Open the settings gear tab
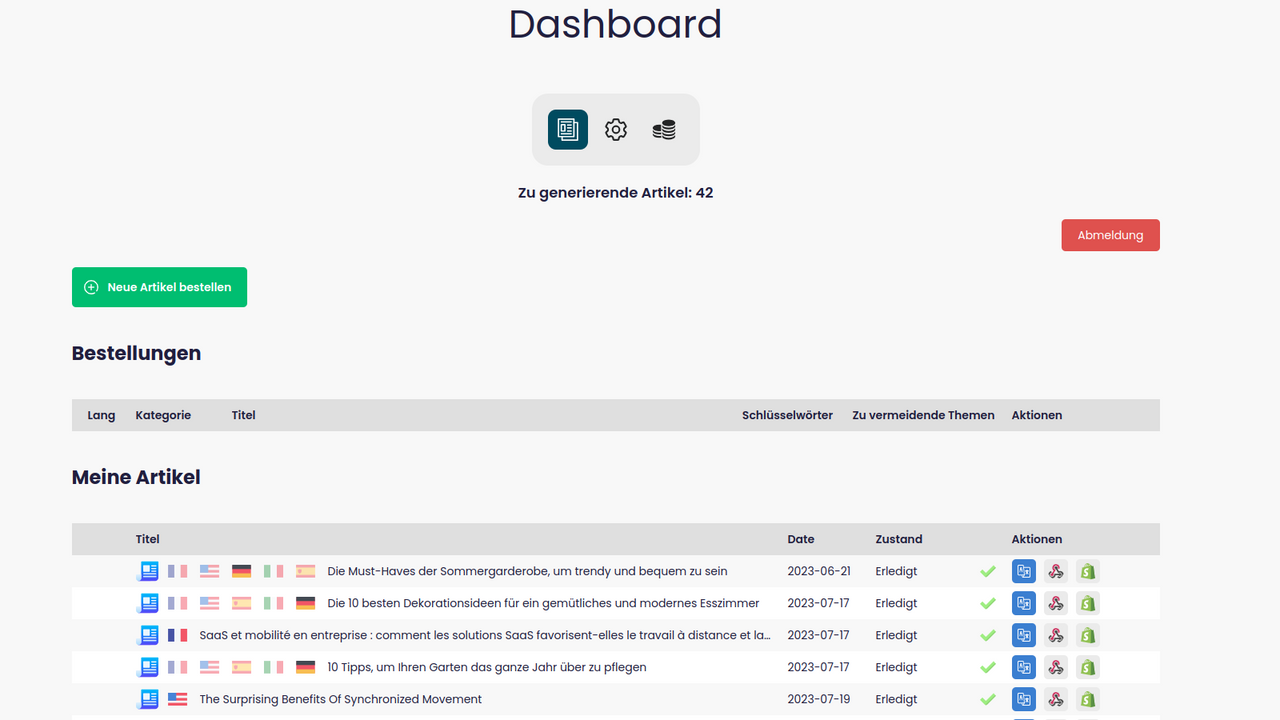This screenshot has width=1280, height=720. 616,130
